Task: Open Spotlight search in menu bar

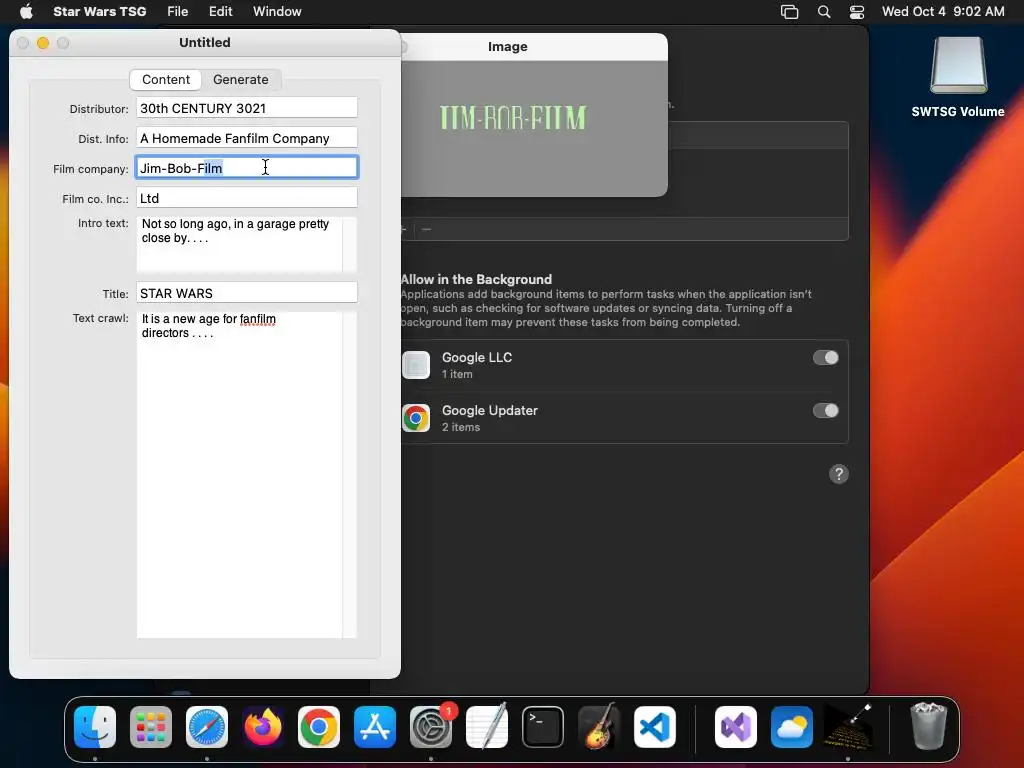Action: (x=824, y=12)
